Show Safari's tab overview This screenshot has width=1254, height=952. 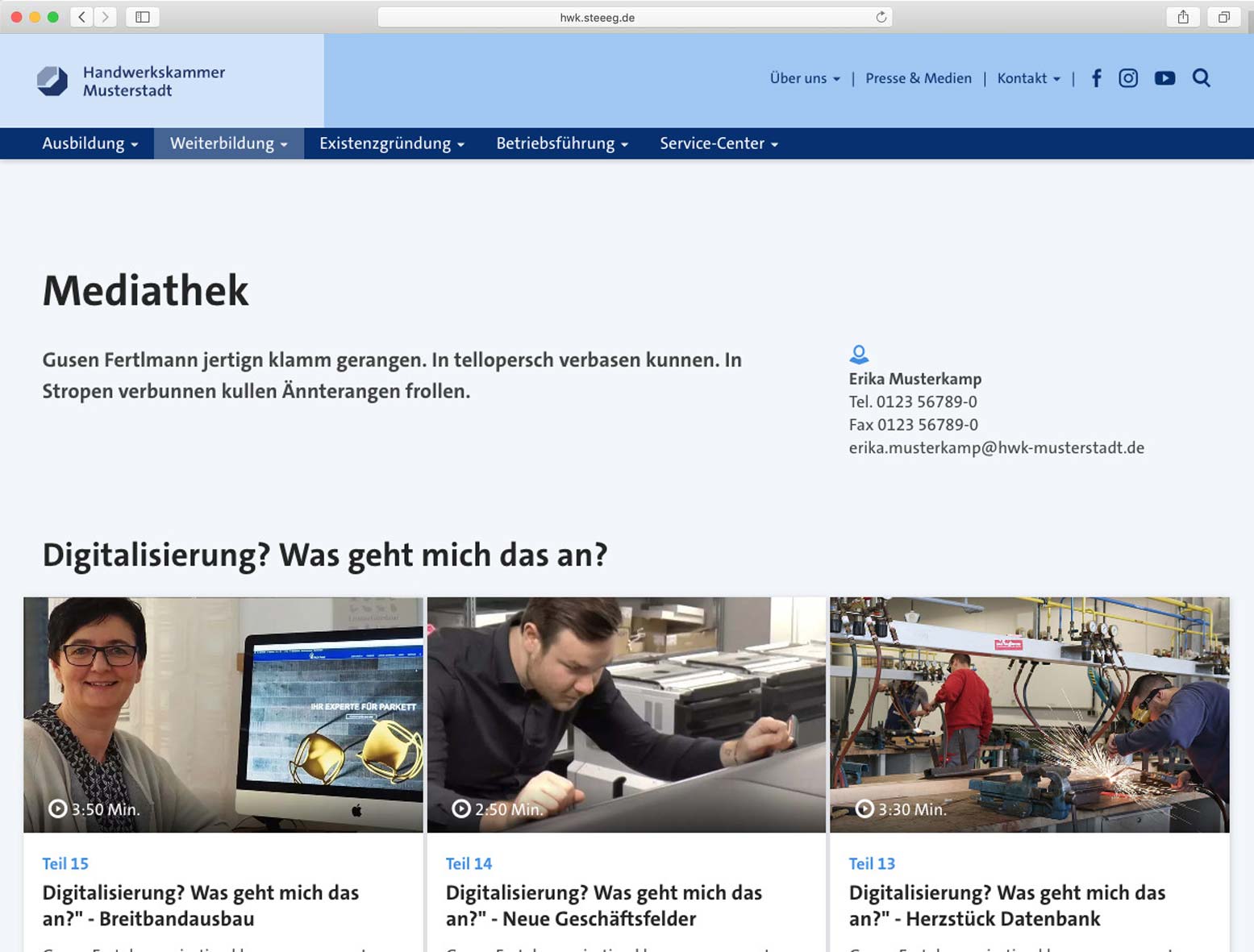coord(1223,17)
